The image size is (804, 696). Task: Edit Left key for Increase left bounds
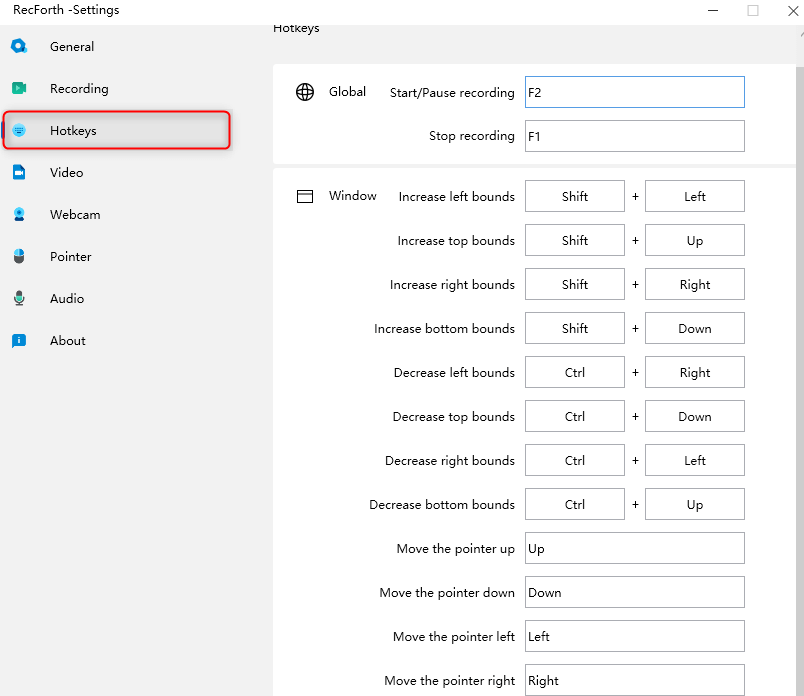[x=695, y=196]
